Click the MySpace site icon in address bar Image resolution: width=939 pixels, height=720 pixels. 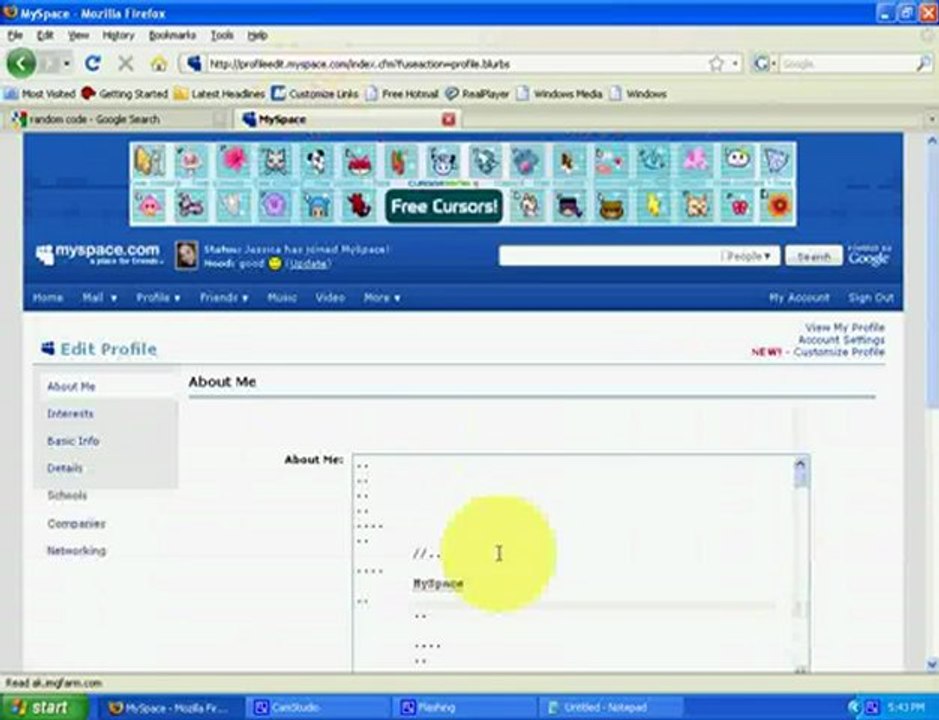194,63
